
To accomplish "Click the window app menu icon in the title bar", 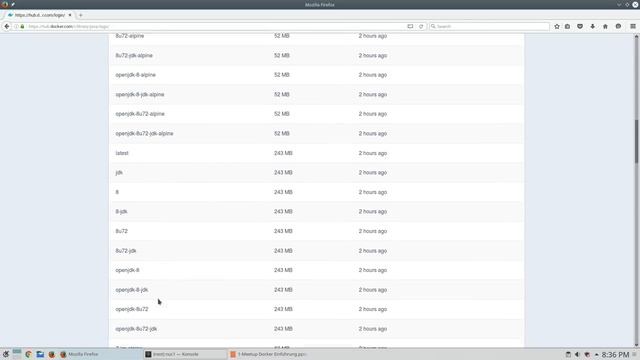I will pos(4,4).
